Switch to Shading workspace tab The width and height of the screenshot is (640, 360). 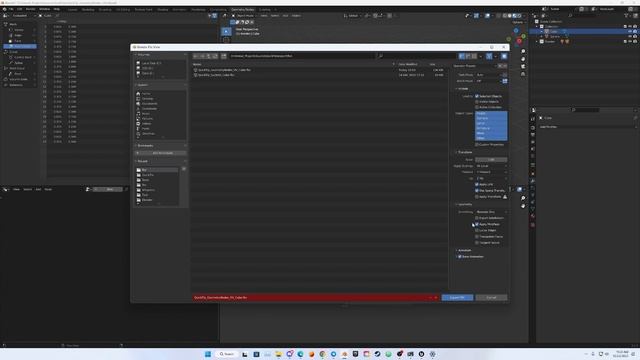162,9
